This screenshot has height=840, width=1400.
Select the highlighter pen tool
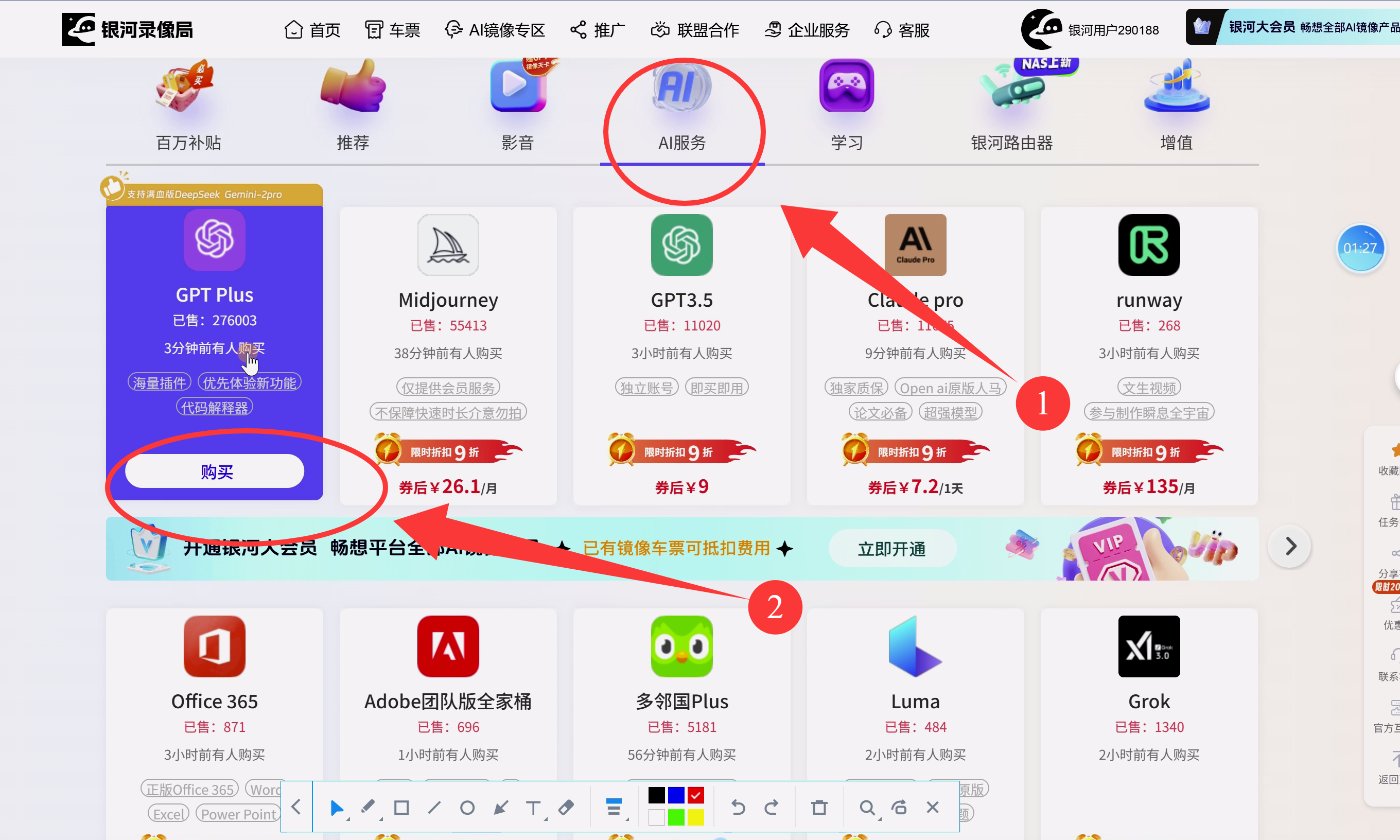click(x=369, y=807)
